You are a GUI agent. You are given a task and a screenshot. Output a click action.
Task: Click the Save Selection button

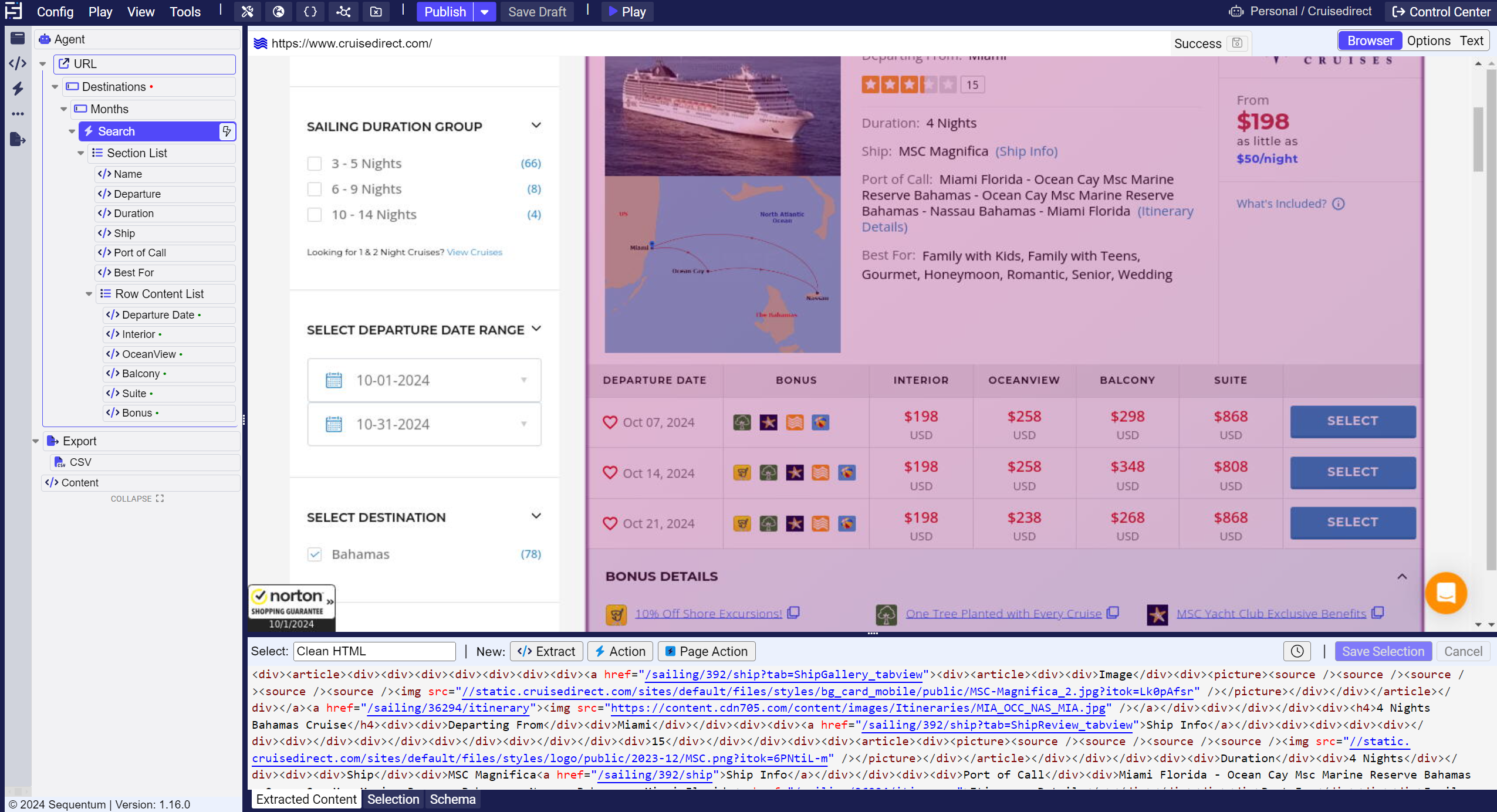point(1383,651)
